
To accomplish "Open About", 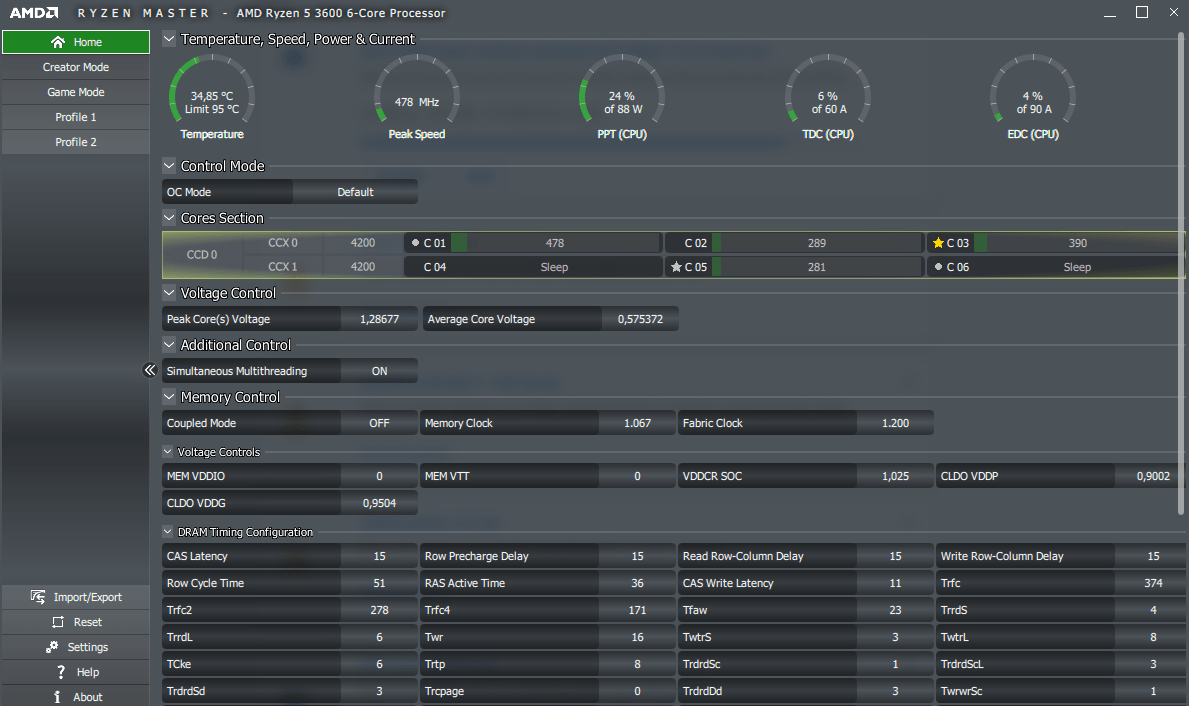I will pos(76,697).
